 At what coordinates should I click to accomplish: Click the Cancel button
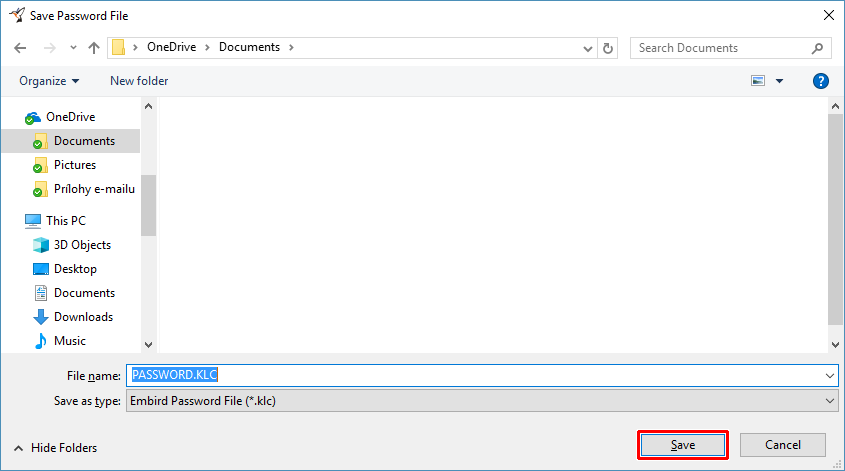[782, 445]
